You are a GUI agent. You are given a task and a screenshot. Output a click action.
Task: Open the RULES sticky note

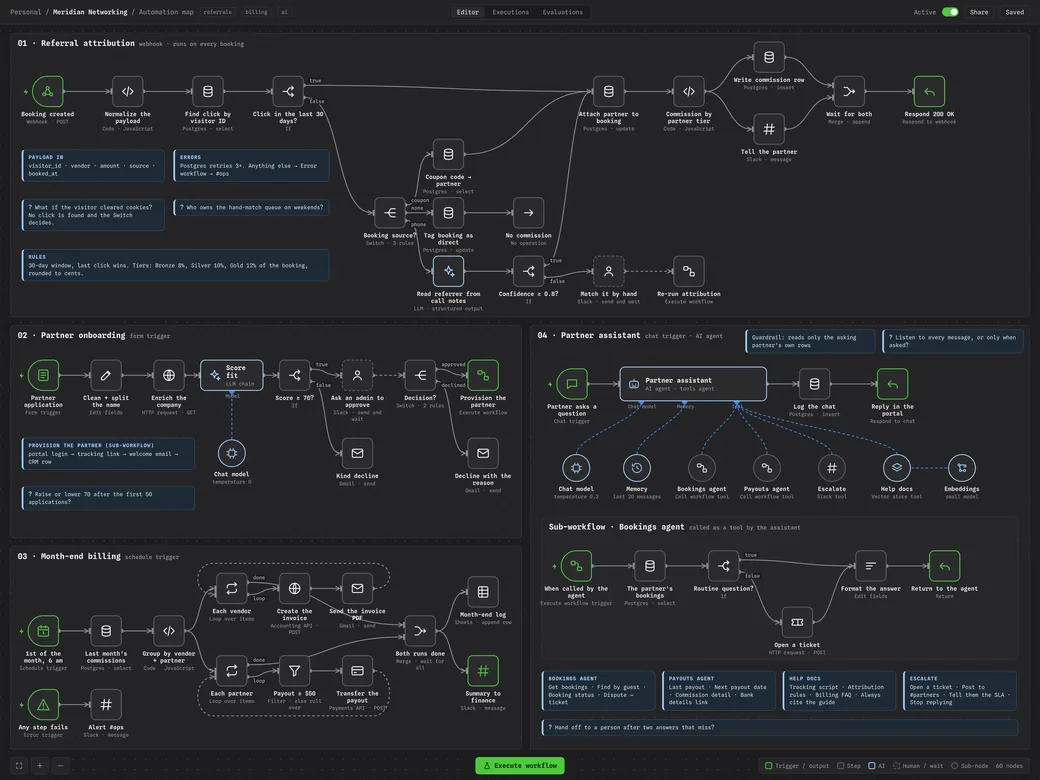click(x=175, y=265)
